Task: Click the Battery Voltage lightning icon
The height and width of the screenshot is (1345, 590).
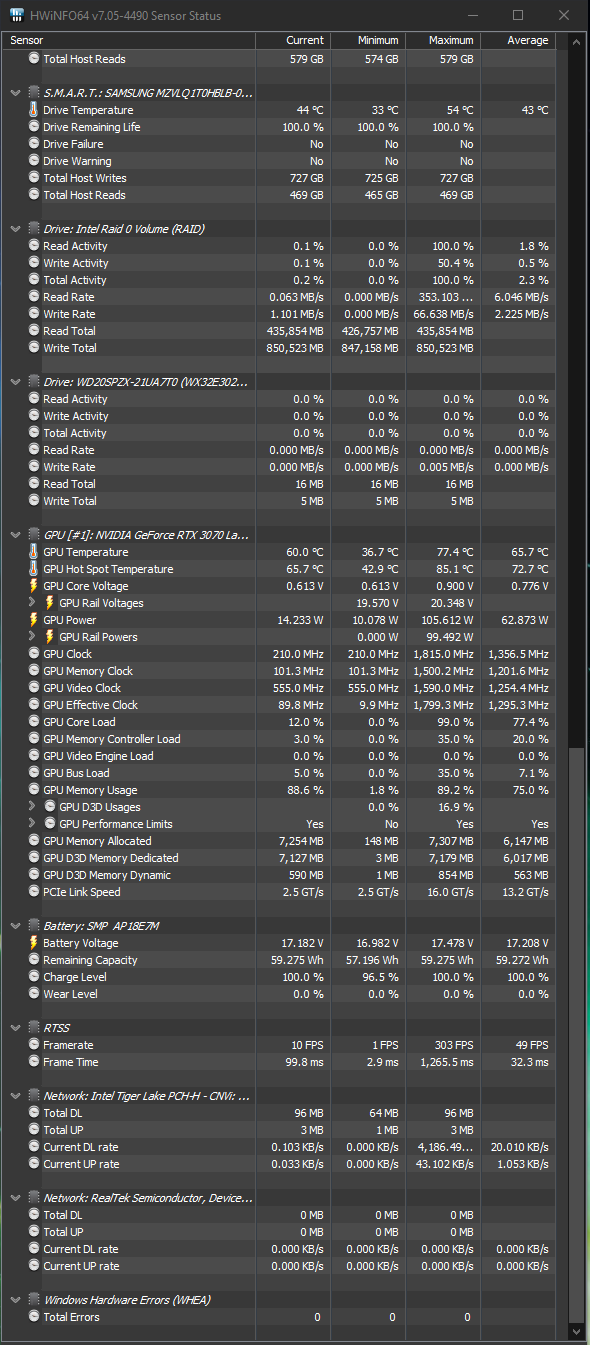Action: (x=34, y=943)
